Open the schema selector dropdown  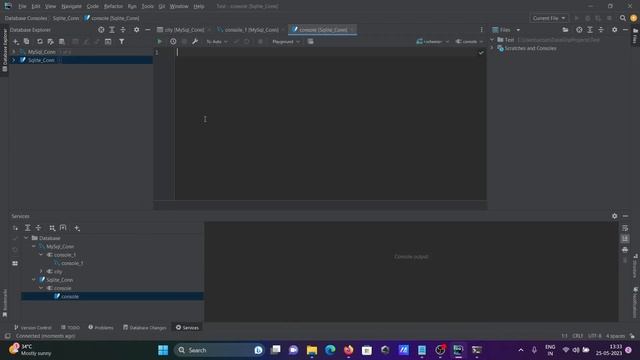(x=433, y=42)
